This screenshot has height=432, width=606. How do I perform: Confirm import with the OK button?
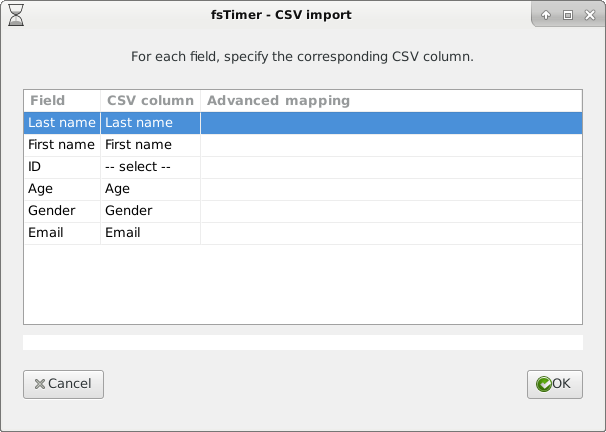(555, 384)
